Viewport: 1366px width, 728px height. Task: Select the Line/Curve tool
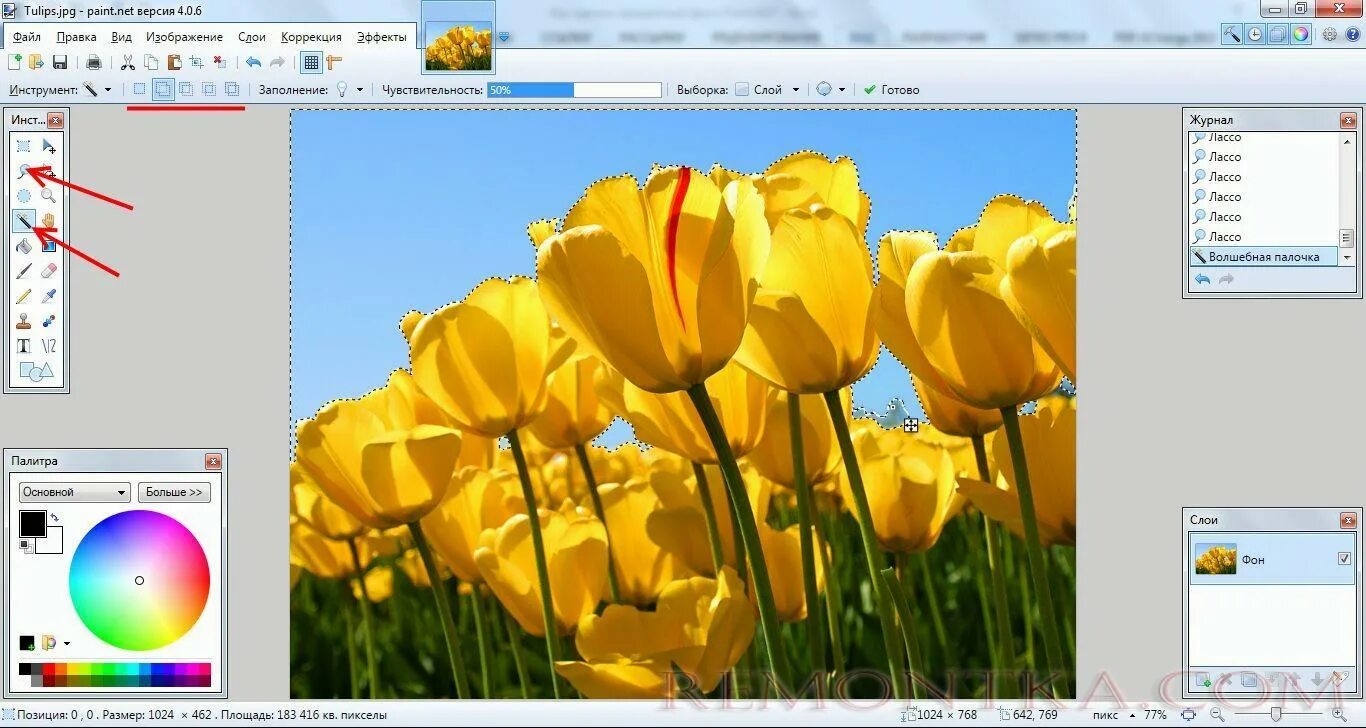pos(49,346)
